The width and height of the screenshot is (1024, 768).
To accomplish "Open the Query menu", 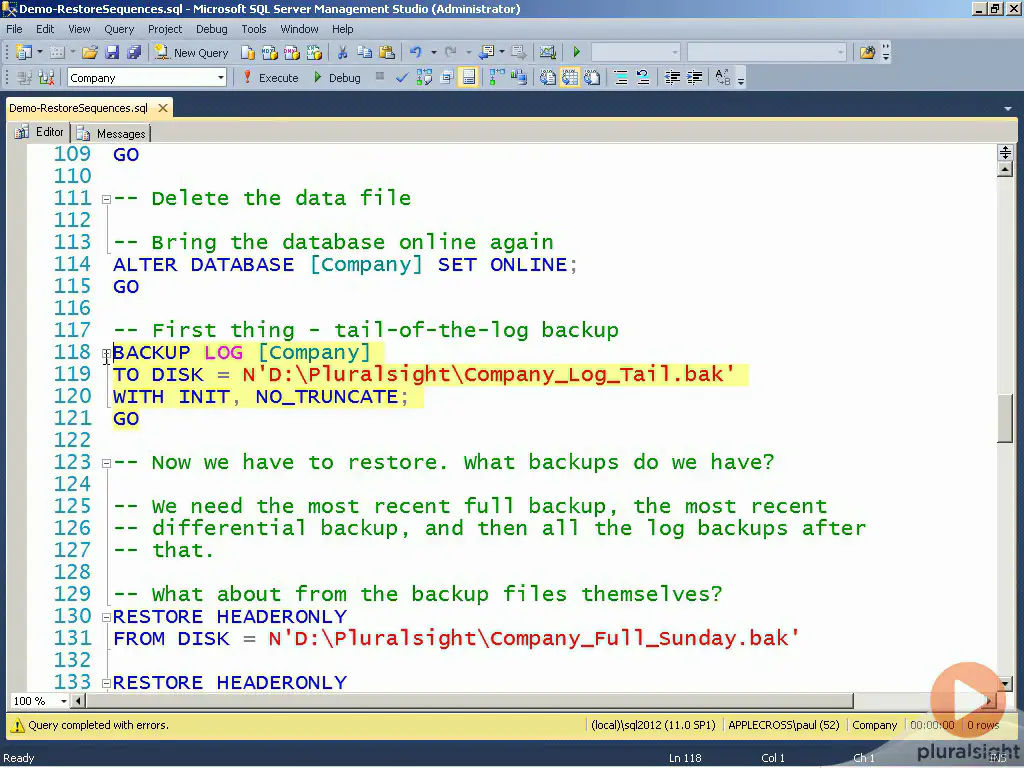I will [x=119, y=29].
